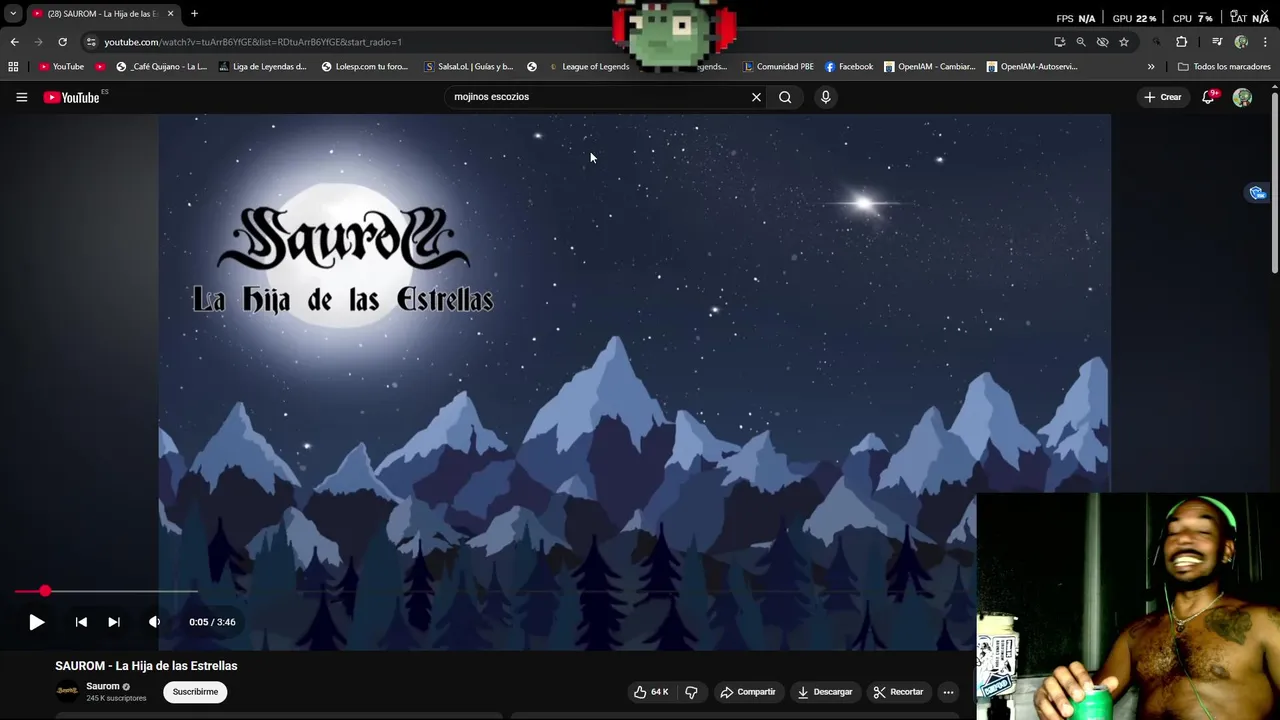Mute the video volume
Viewport: 1280px width, 720px height.
[154, 622]
